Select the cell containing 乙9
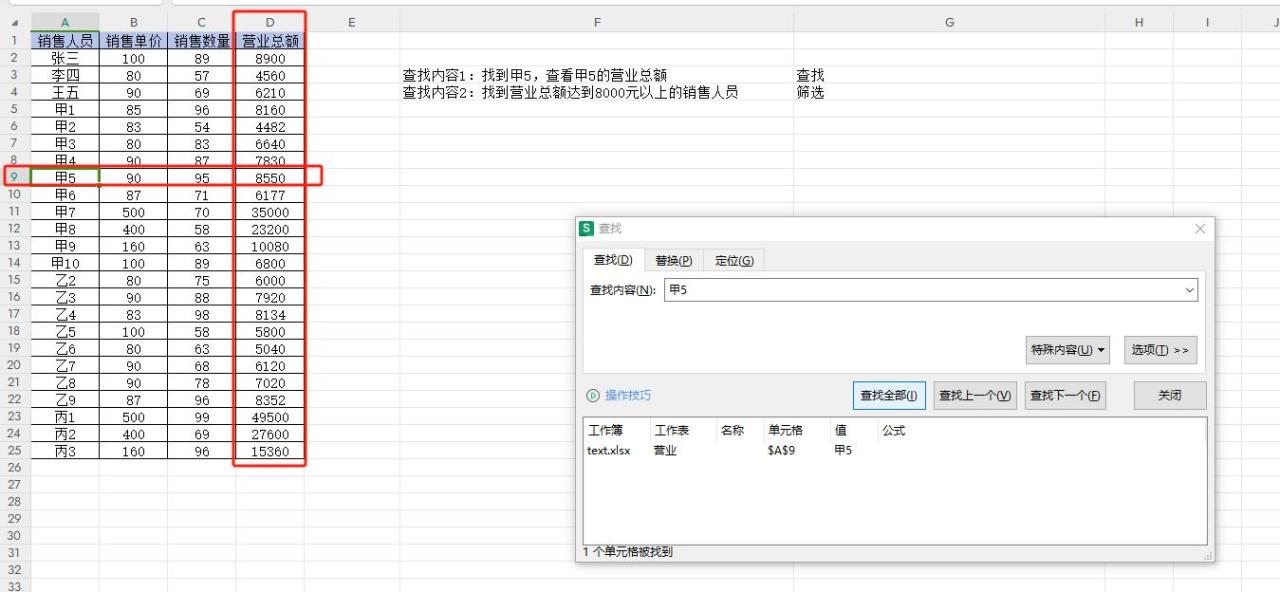Viewport: 1280px width, 592px height. tap(65, 400)
